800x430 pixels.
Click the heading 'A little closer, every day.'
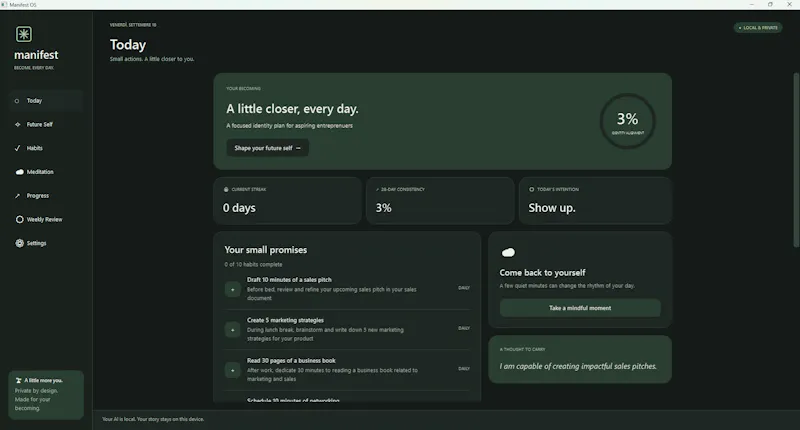click(x=292, y=109)
